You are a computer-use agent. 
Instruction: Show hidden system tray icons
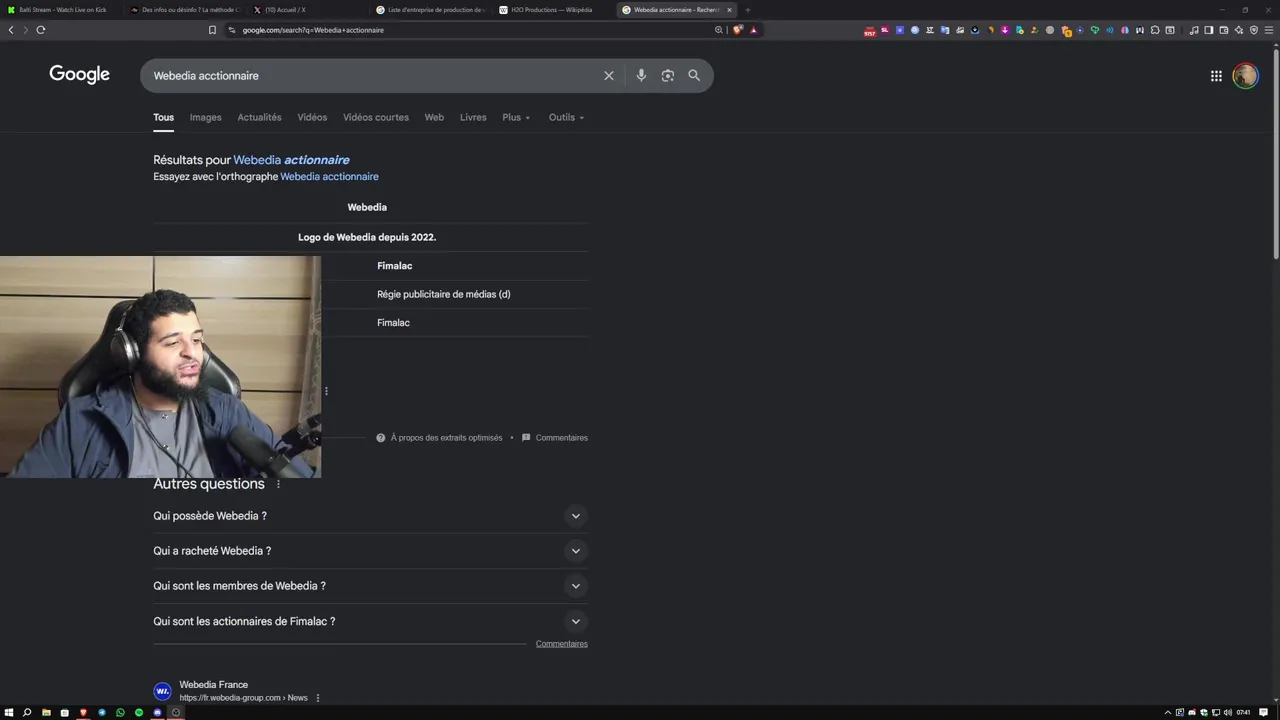tap(1167, 713)
